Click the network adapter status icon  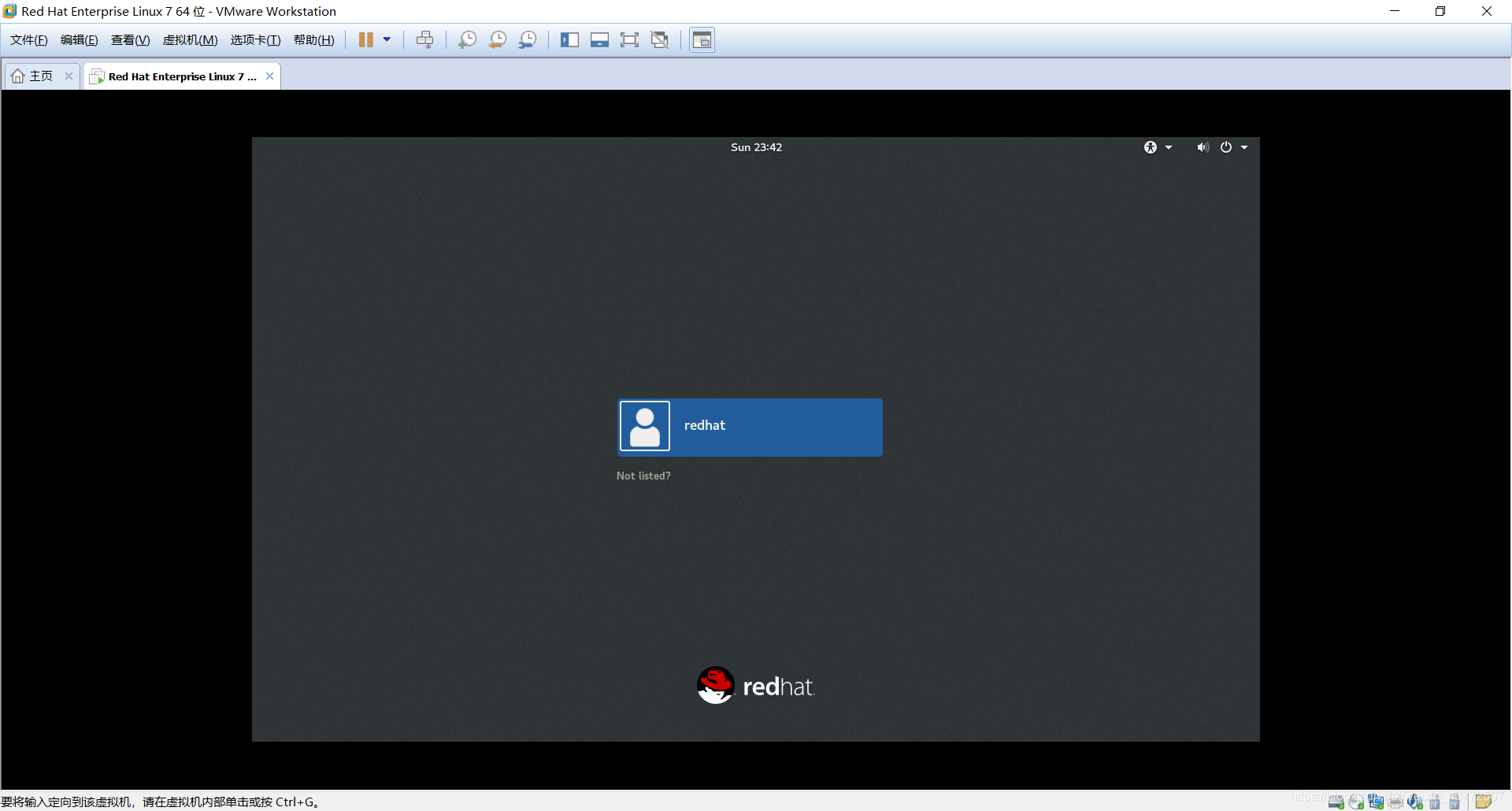tap(1376, 802)
